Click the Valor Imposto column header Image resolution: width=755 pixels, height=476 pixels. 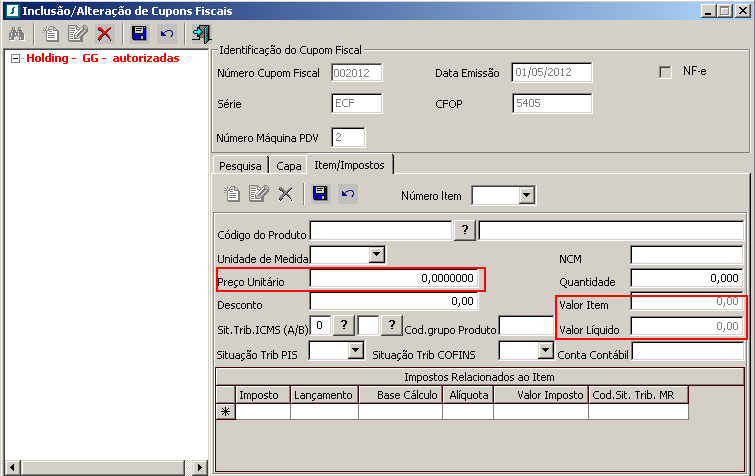(541, 395)
